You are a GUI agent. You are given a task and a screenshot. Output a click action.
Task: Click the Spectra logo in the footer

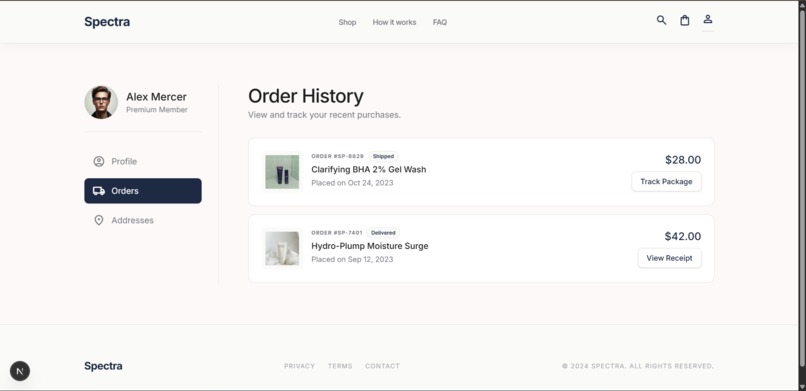[103, 366]
